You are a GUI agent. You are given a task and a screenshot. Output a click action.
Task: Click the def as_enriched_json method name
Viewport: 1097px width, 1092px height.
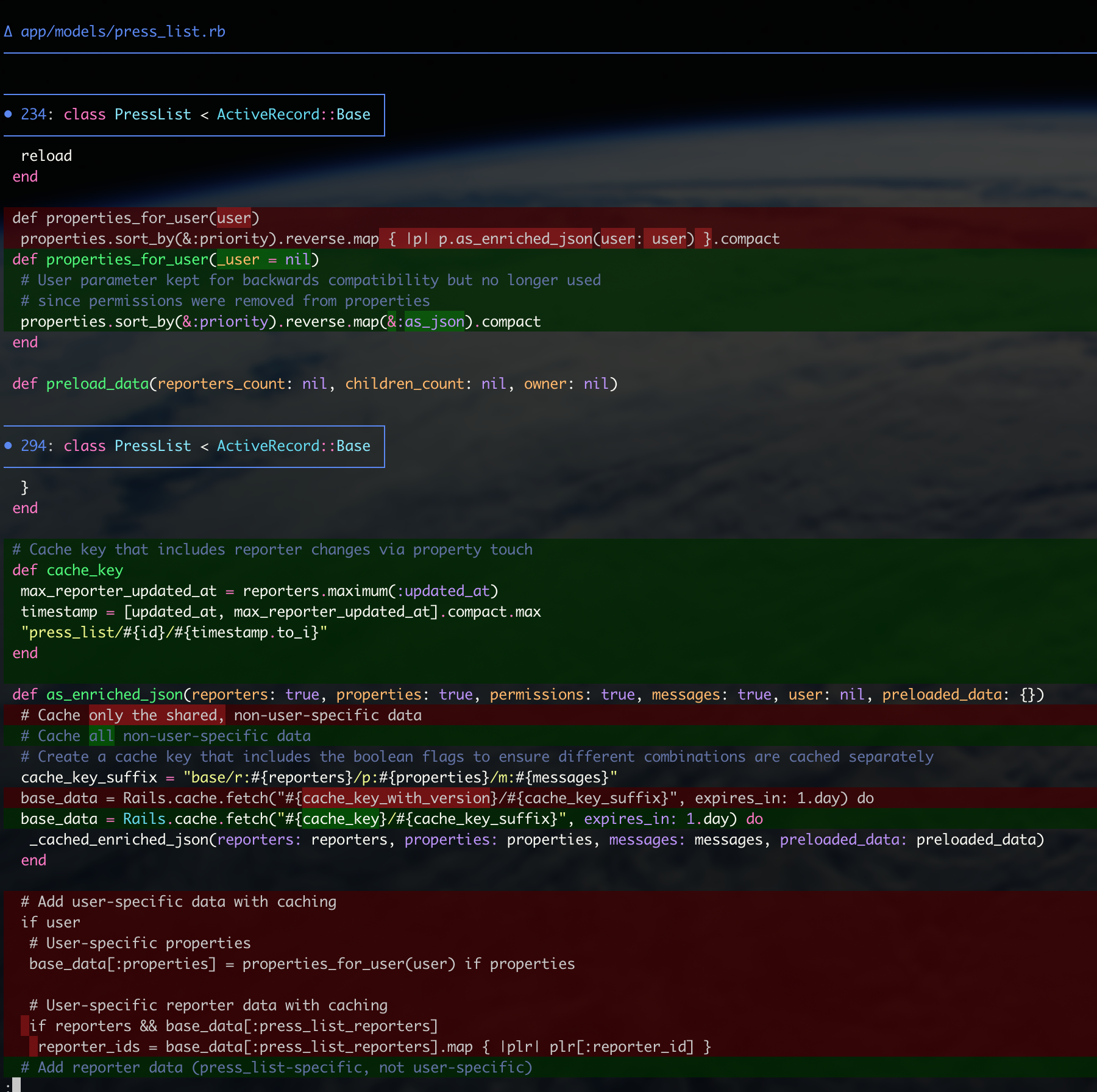pyautogui.click(x=115, y=695)
